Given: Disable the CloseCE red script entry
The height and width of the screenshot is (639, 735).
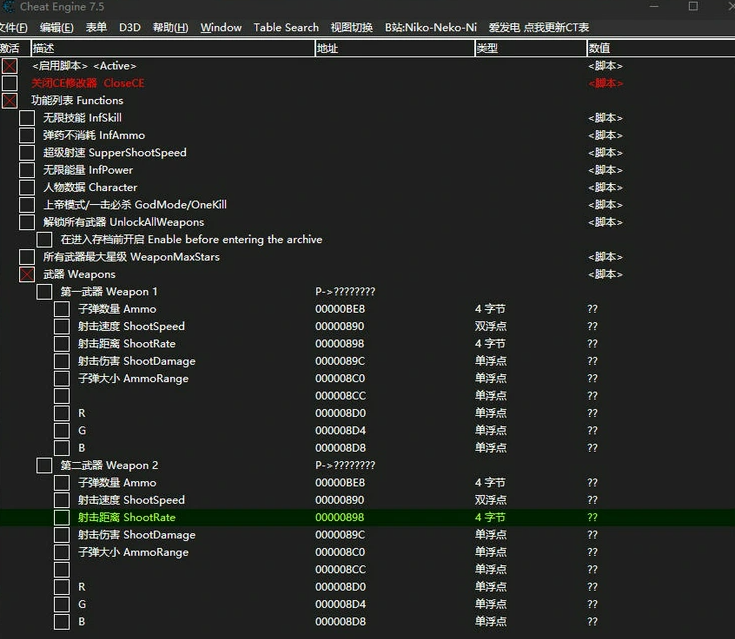Looking at the screenshot, I should [10, 83].
